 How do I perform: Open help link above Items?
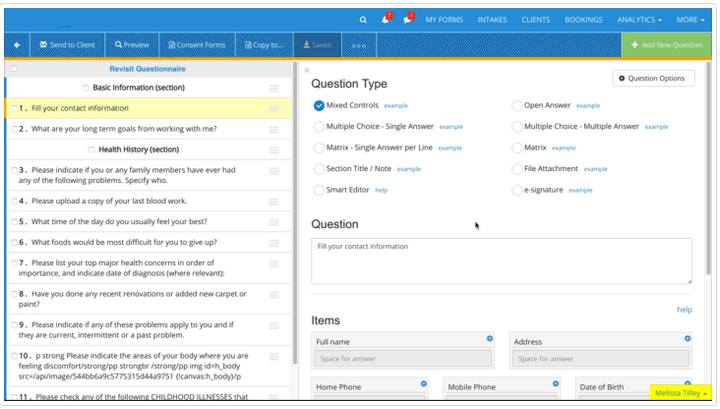tap(684, 310)
